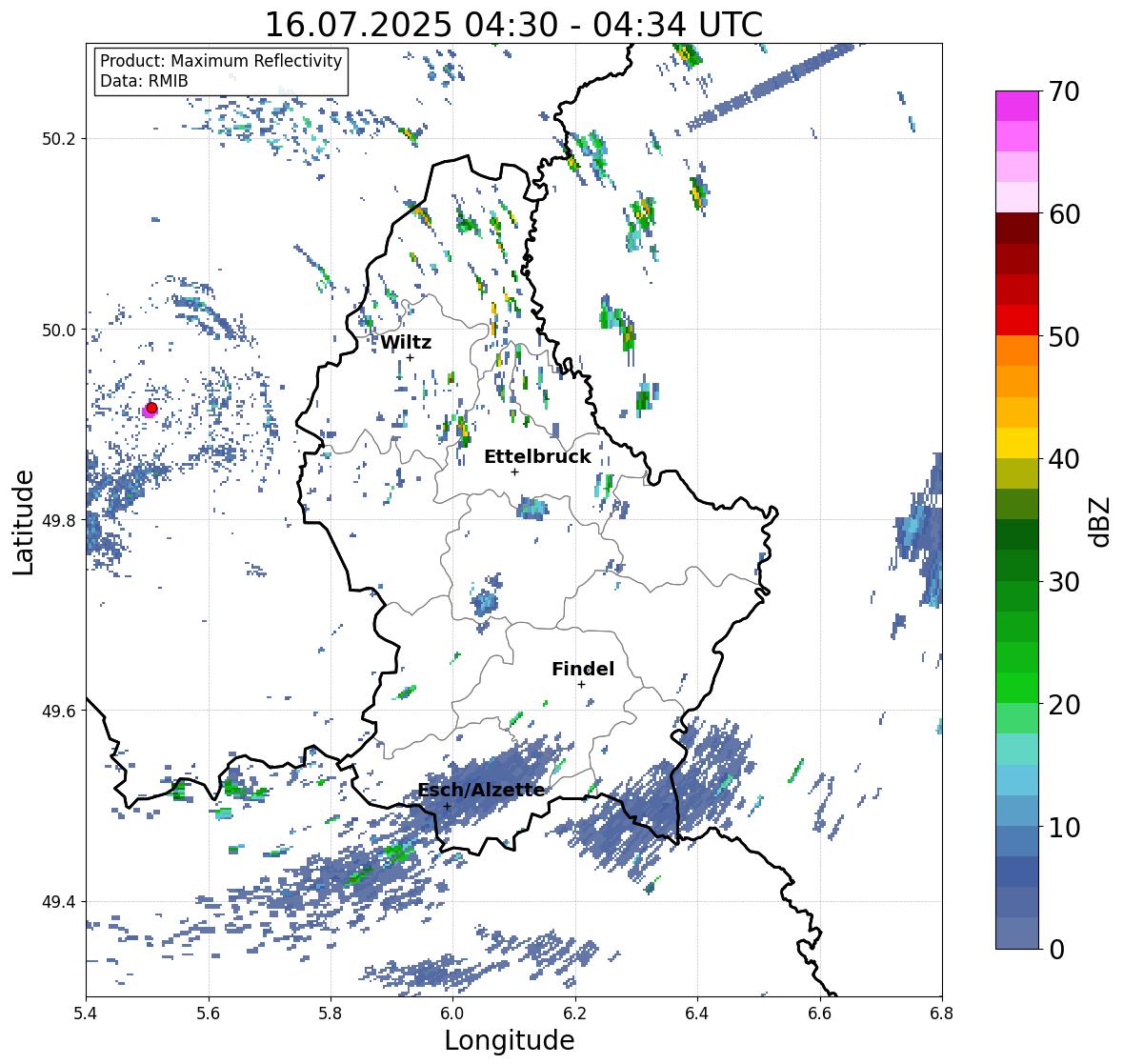1123x1064 pixels.
Task: Click the 60 tick on the colorbar
Action: [1064, 214]
